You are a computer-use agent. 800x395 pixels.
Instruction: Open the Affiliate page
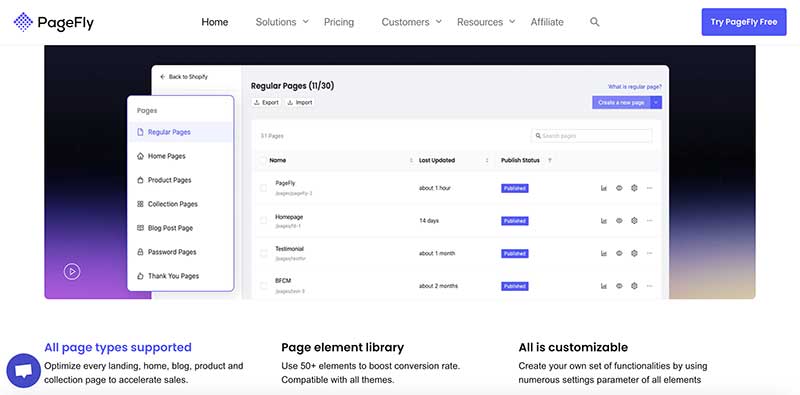[x=547, y=22]
